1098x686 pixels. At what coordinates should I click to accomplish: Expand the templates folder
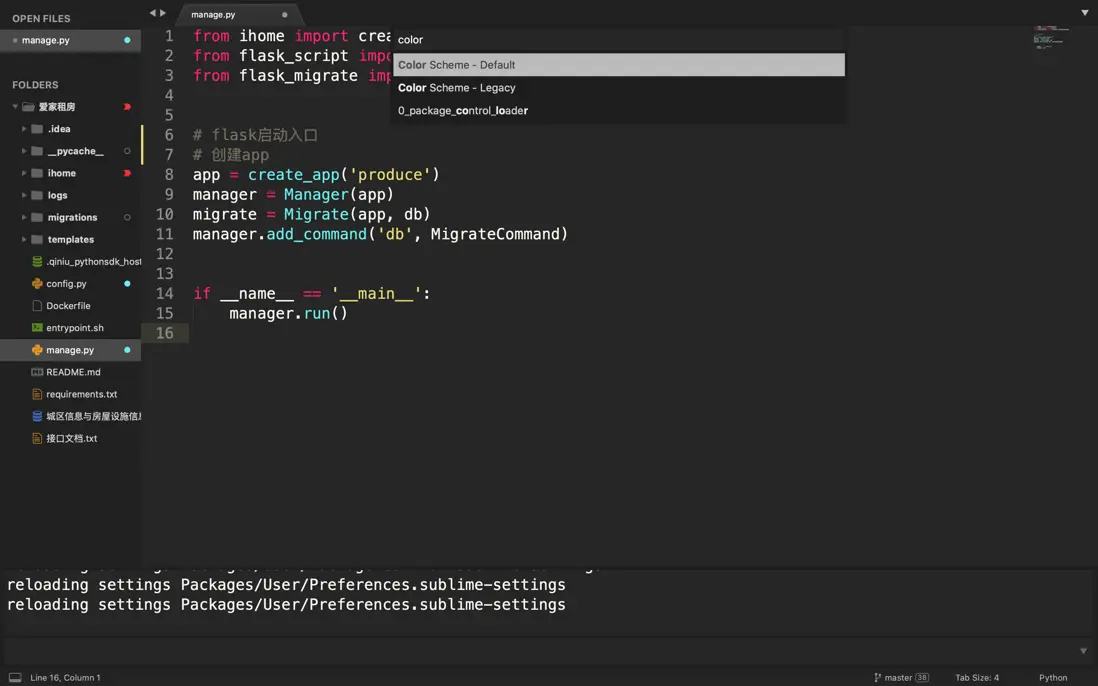point(24,239)
